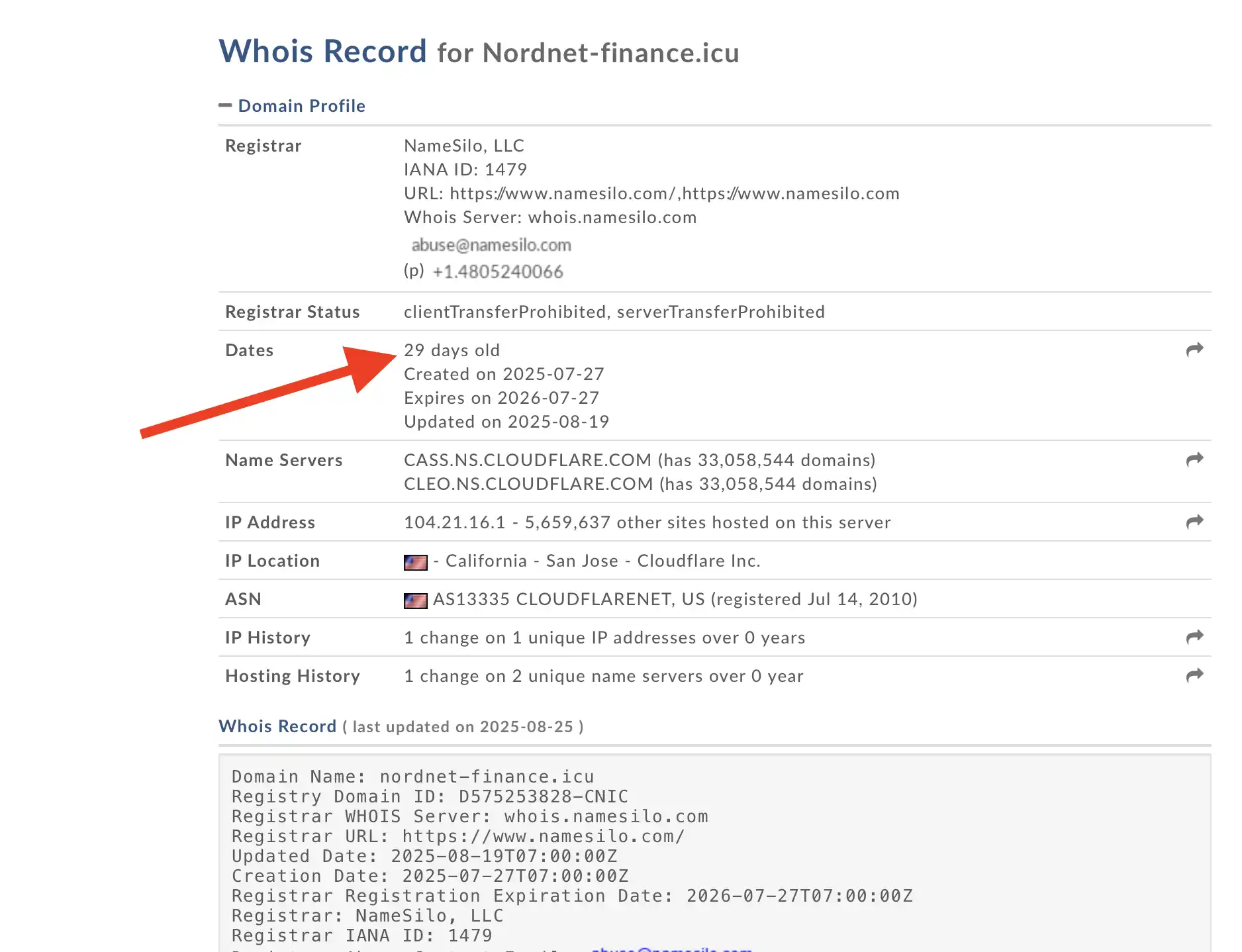Click the IP History value text
The image size is (1242, 952).
(604, 638)
